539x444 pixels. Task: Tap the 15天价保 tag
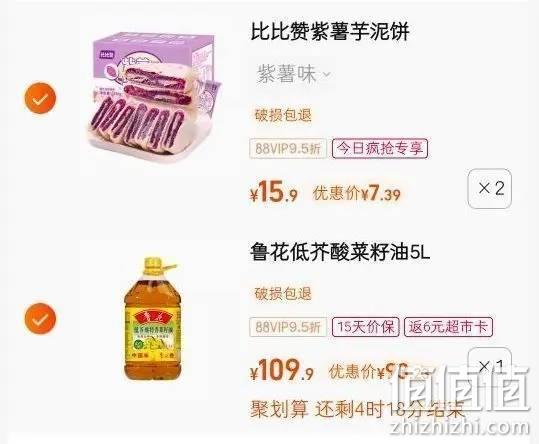365,327
